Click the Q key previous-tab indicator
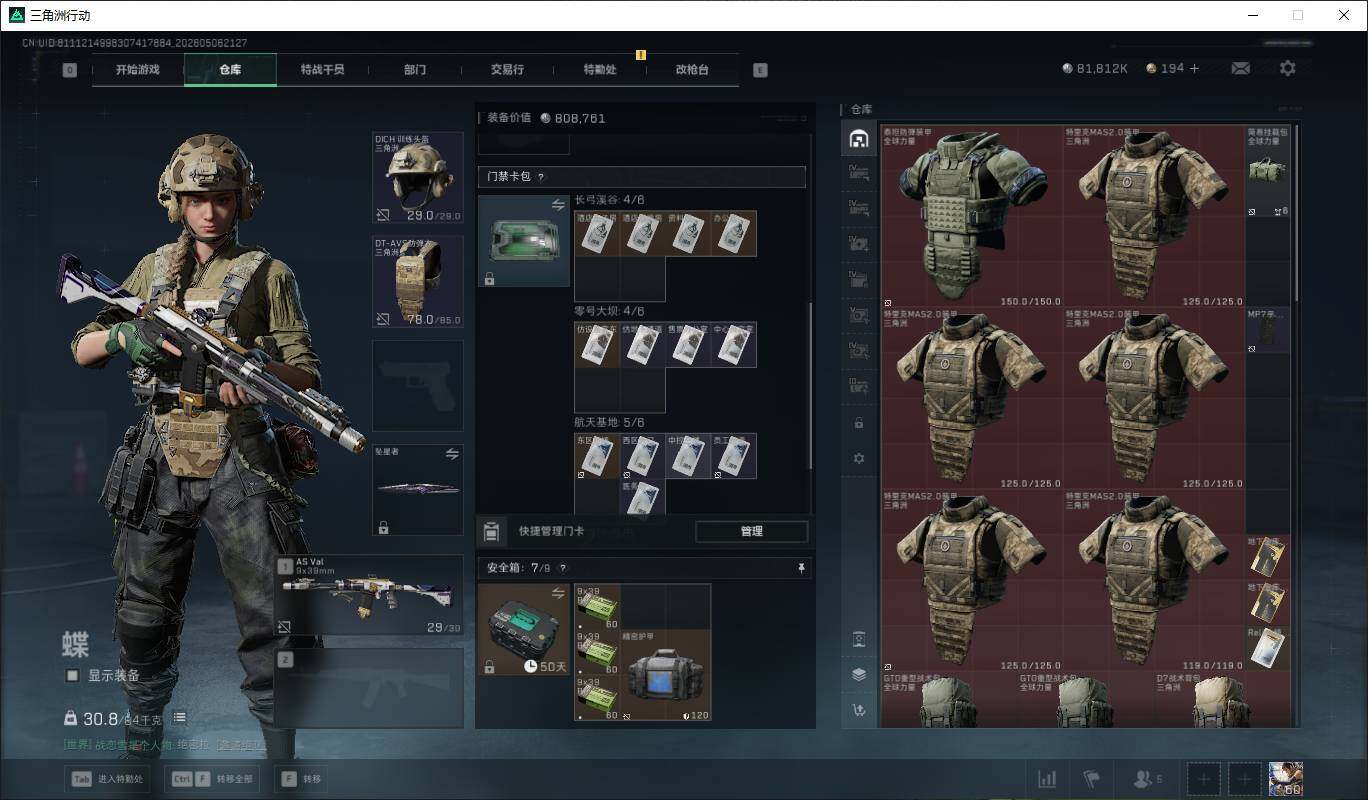1368x800 pixels. point(69,70)
